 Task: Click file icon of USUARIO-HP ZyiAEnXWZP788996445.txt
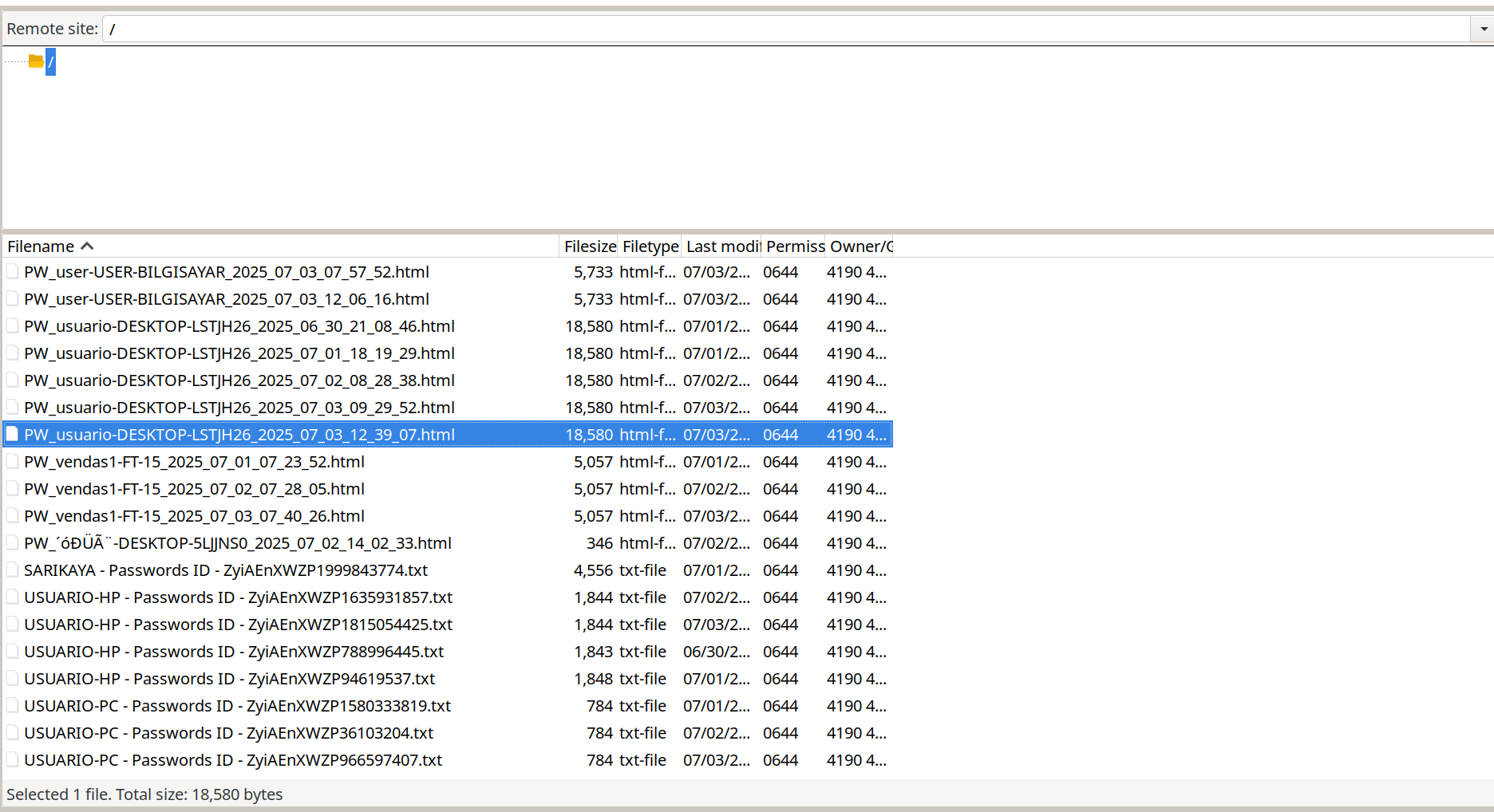pyautogui.click(x=13, y=652)
